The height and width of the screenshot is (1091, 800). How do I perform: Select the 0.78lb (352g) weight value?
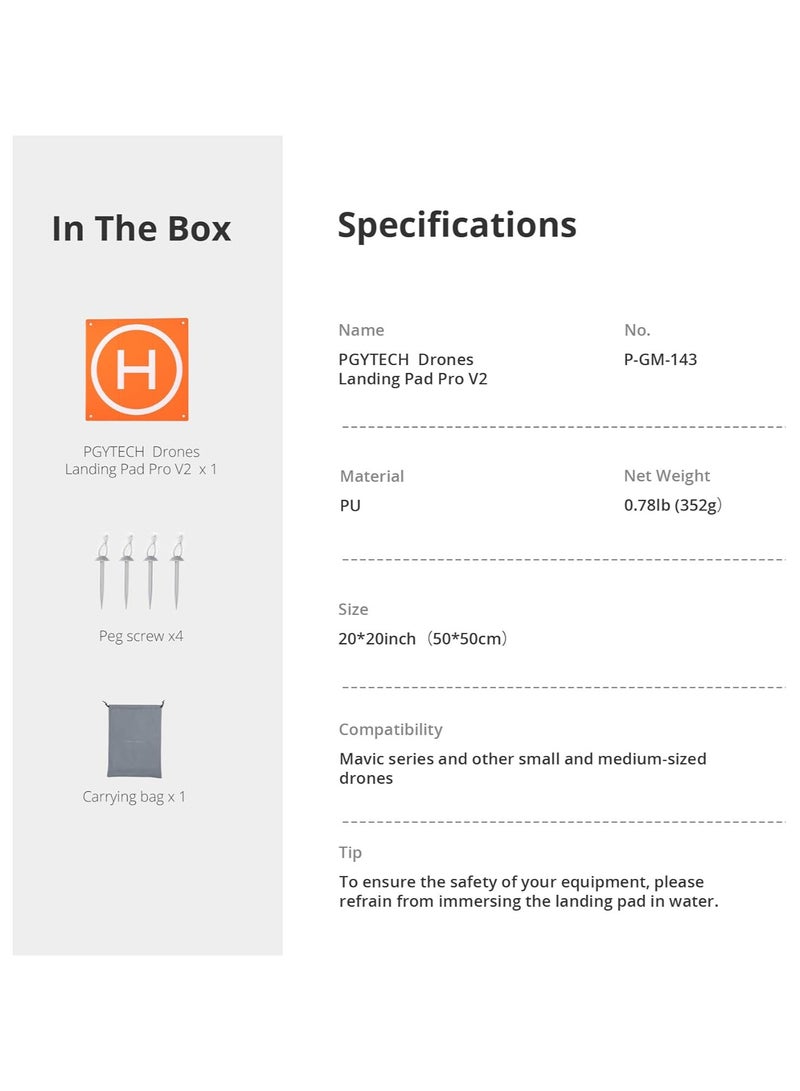673,505
